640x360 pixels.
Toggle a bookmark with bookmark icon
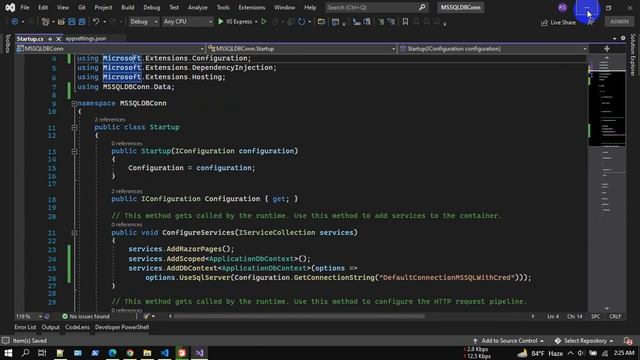[x=405, y=22]
